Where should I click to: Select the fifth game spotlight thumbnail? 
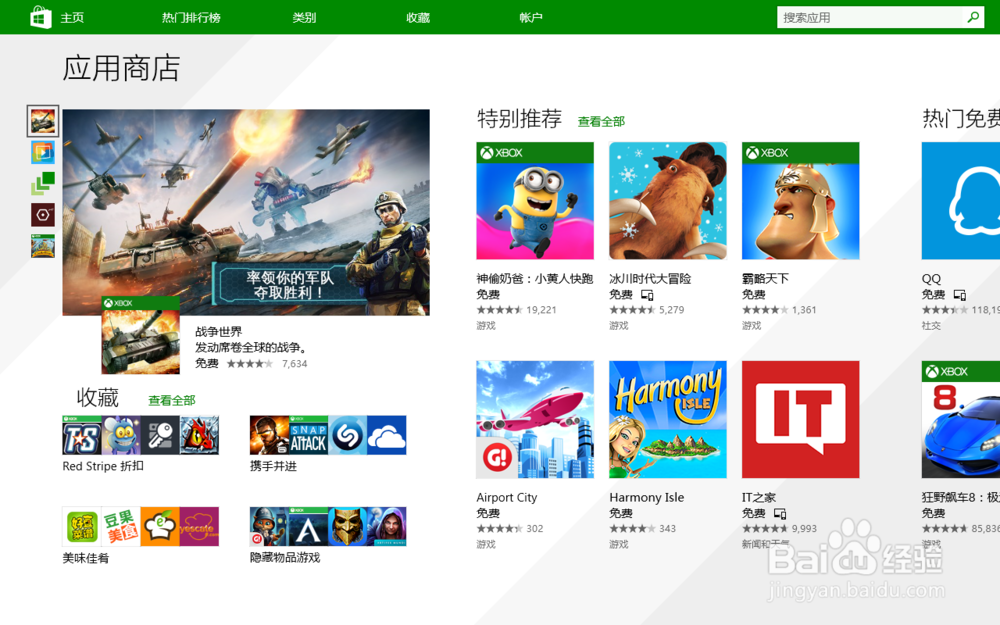click(43, 246)
